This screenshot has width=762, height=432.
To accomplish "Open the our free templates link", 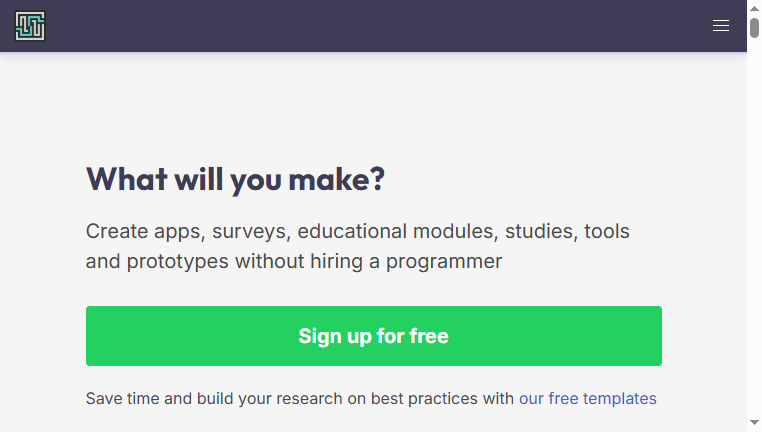I will click(x=588, y=398).
